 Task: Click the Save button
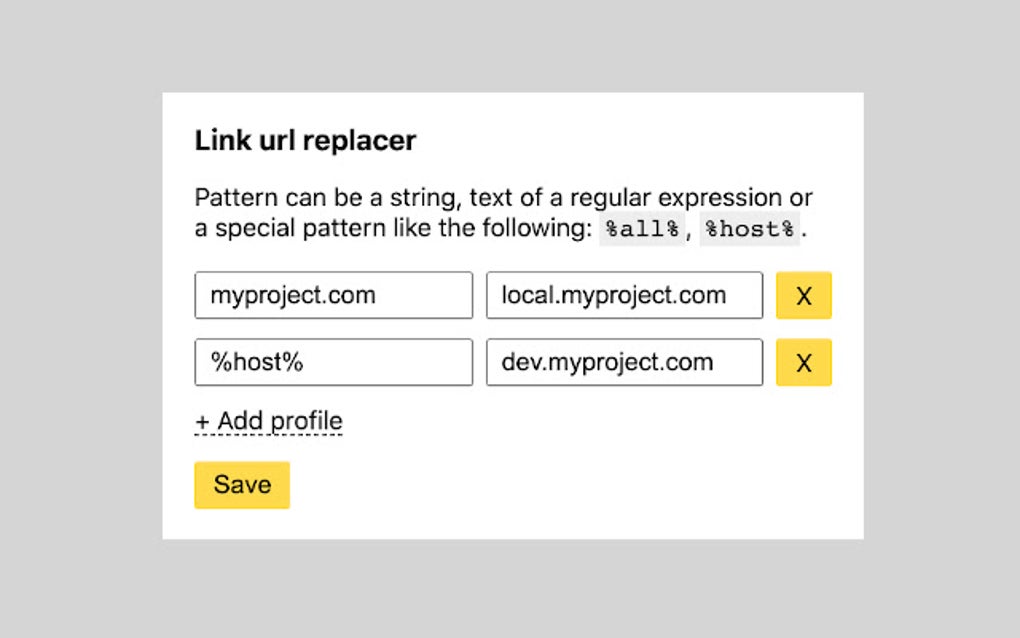[242, 485]
